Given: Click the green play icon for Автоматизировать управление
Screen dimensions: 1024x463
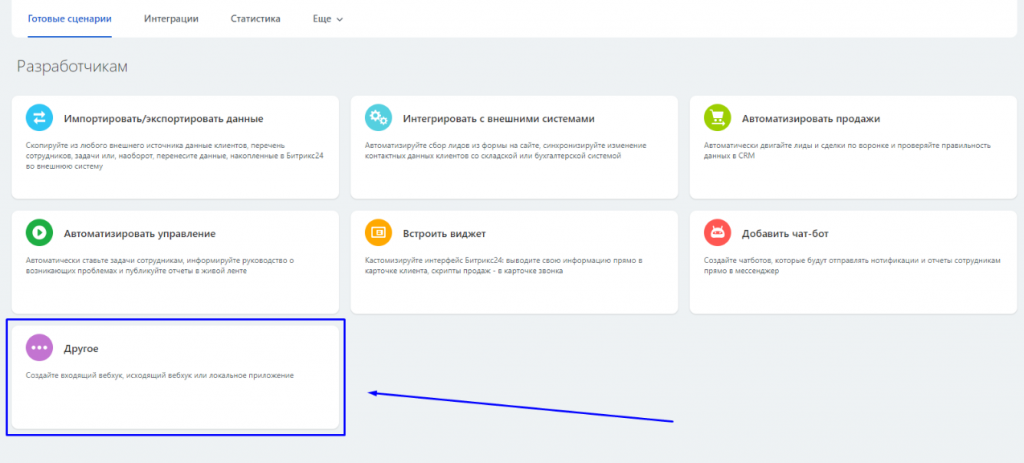Looking at the screenshot, I should (39, 232).
